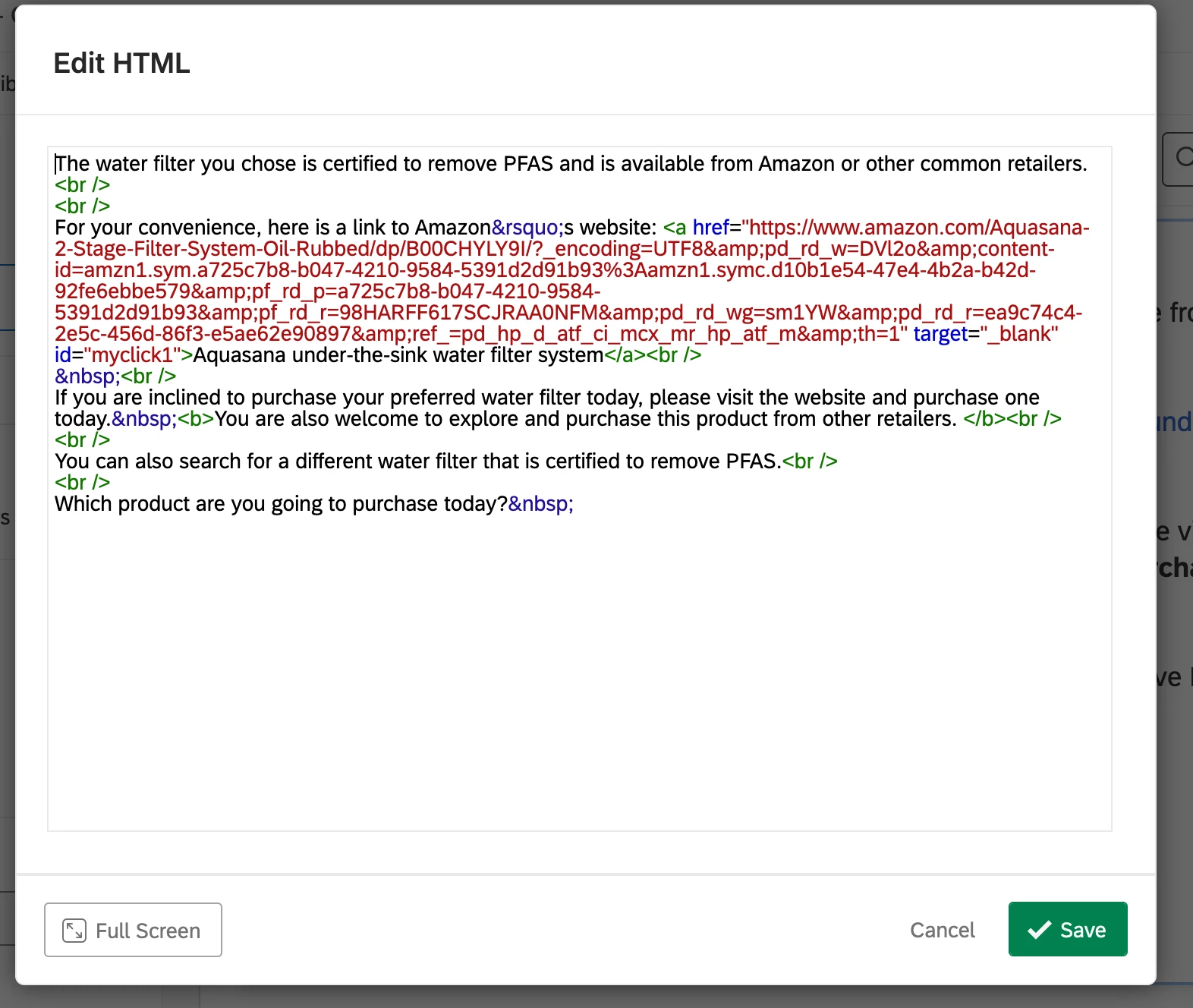Click the bold text 'You are also welcome to explore'
The height and width of the screenshot is (1008, 1193).
pyautogui.click(x=366, y=419)
